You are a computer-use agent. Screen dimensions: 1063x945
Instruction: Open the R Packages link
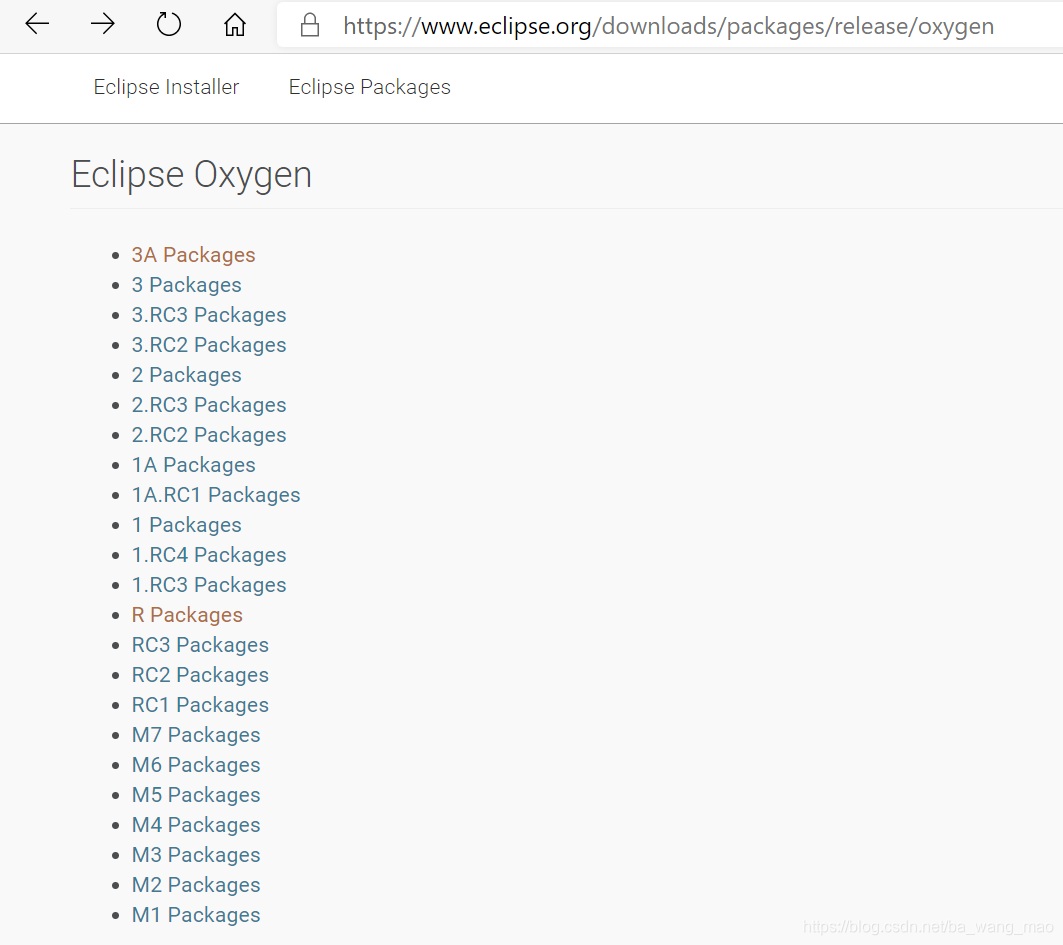tap(187, 615)
